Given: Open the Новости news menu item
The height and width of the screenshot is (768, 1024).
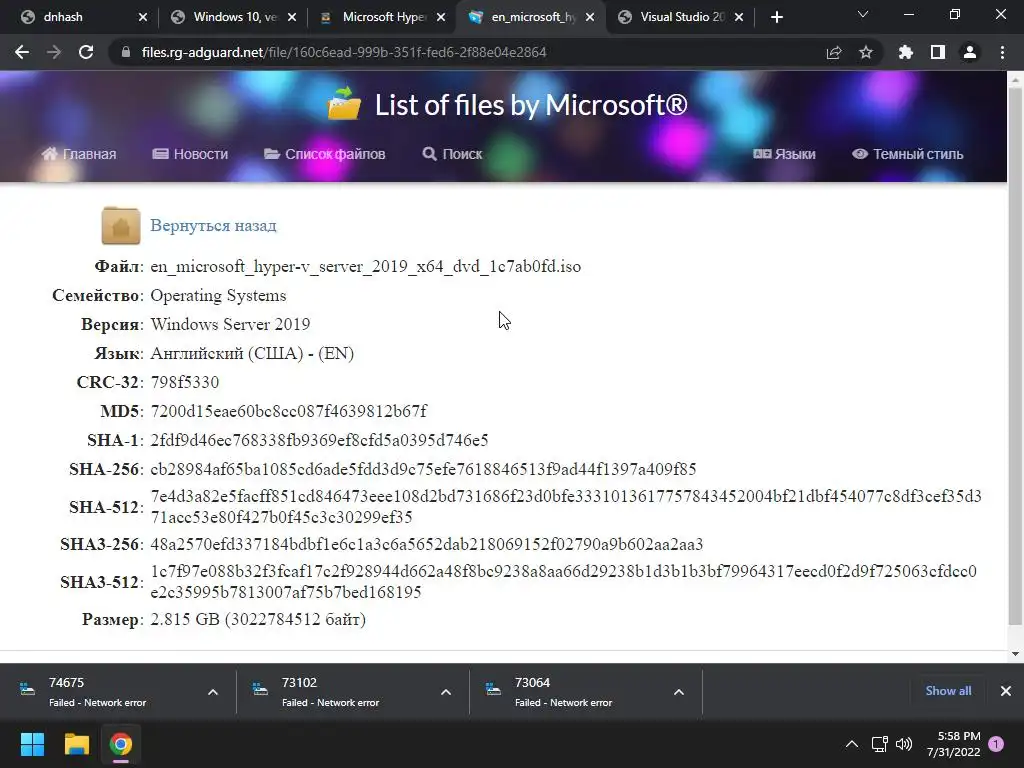Looking at the screenshot, I should 190,154.
